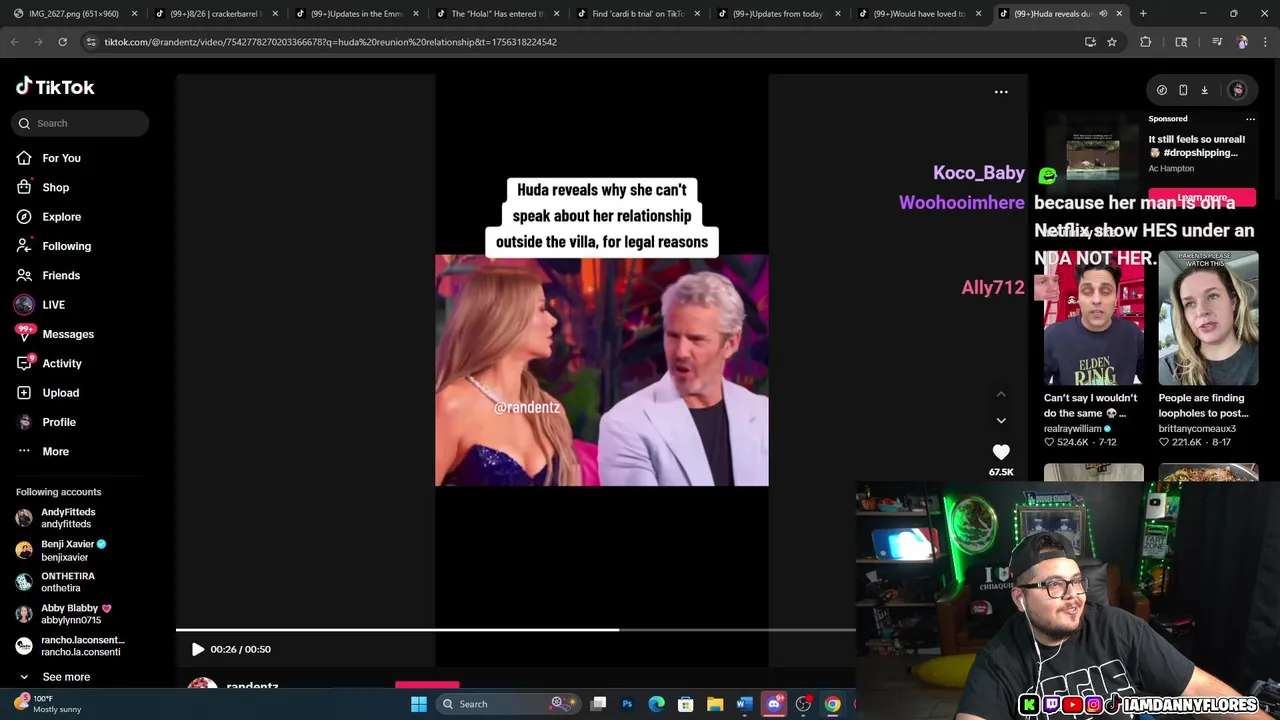Open the sponsored ad options menu
Image resolution: width=1280 pixels, height=720 pixels.
pos(1250,119)
